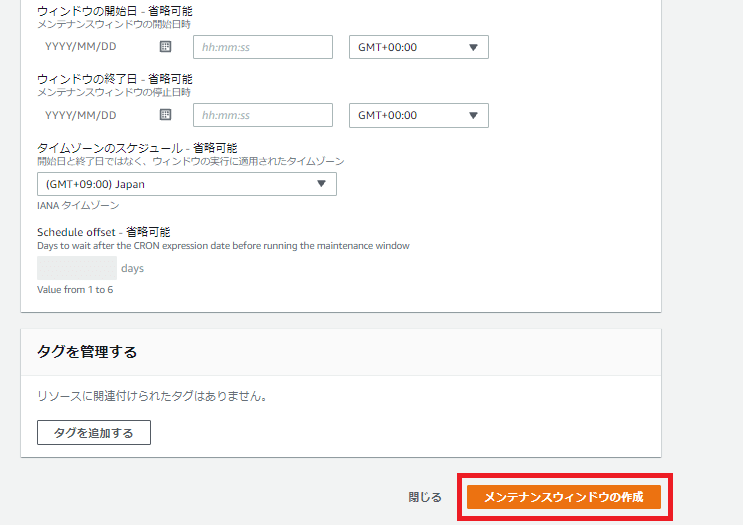Viewport: 743px width, 525px height.
Task: Select the 'ウィンドウの終了日 - 省略可能' label
Action: [x=115, y=79]
